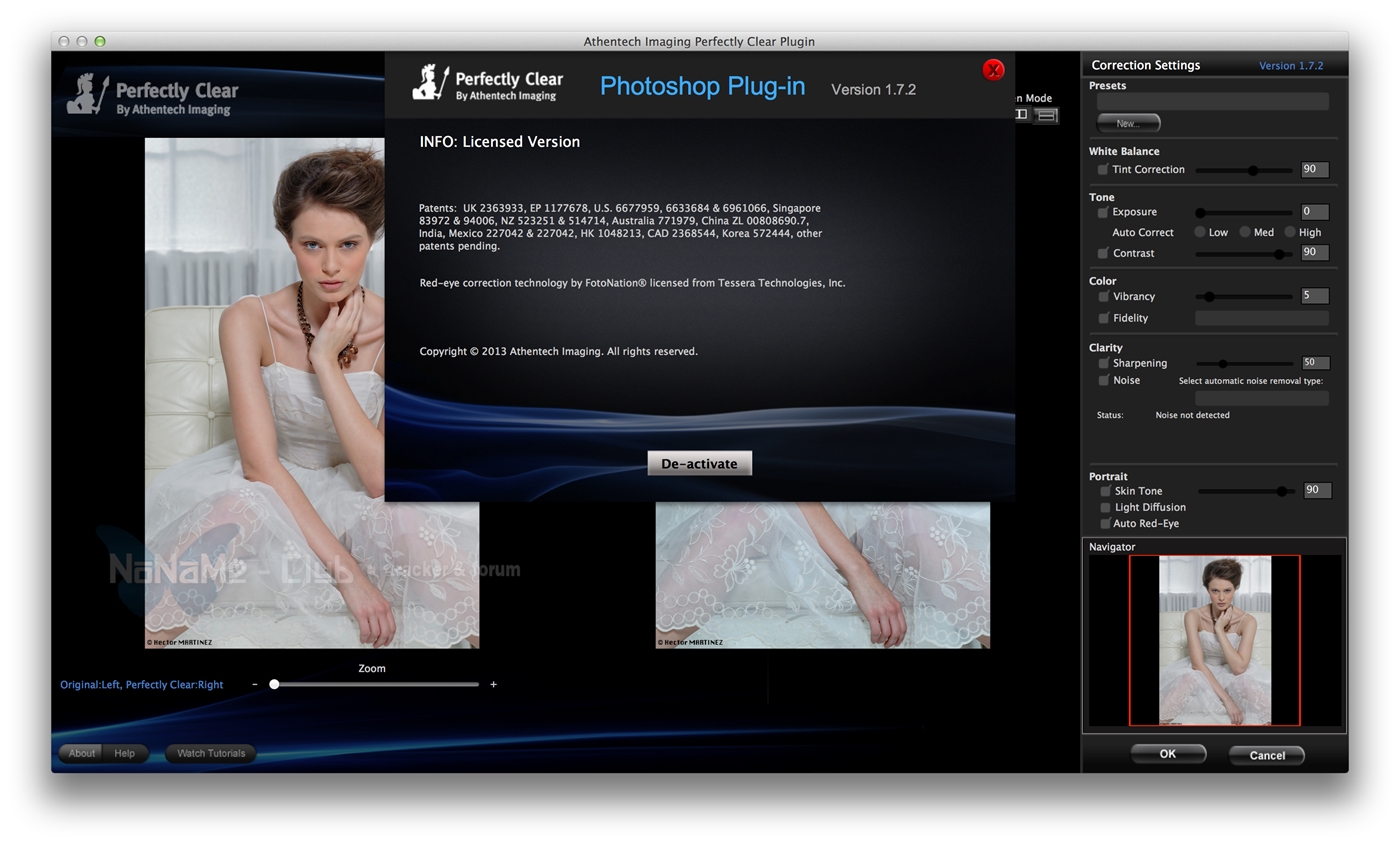Select Low auto correct radio button

pos(1200,232)
